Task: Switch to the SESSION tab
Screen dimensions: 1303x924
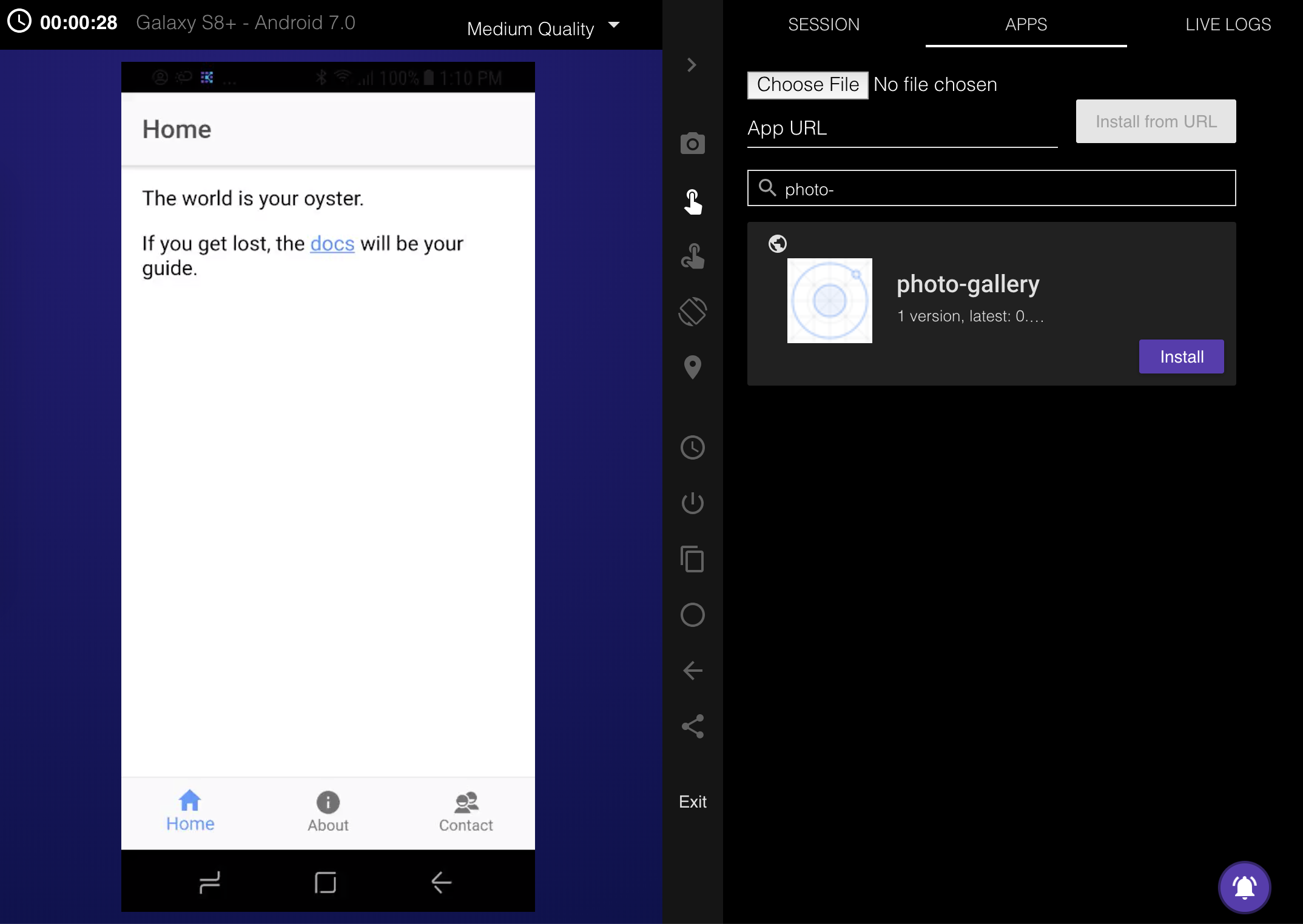Action: (x=823, y=24)
